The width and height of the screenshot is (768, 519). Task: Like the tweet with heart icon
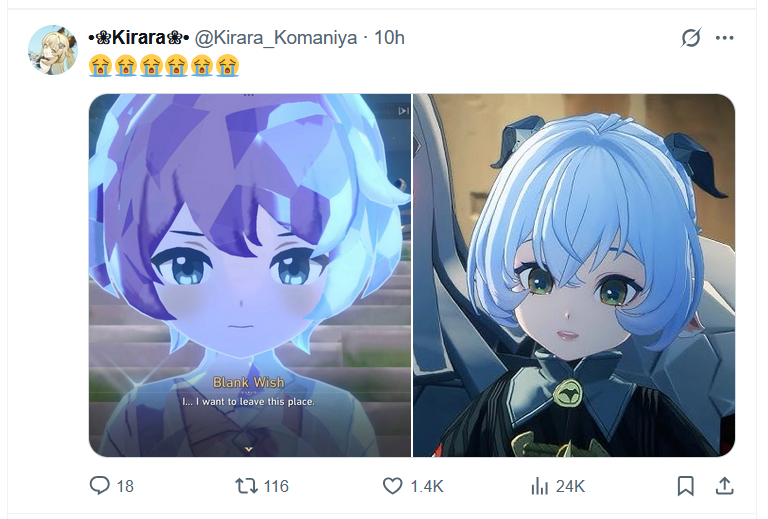392,486
